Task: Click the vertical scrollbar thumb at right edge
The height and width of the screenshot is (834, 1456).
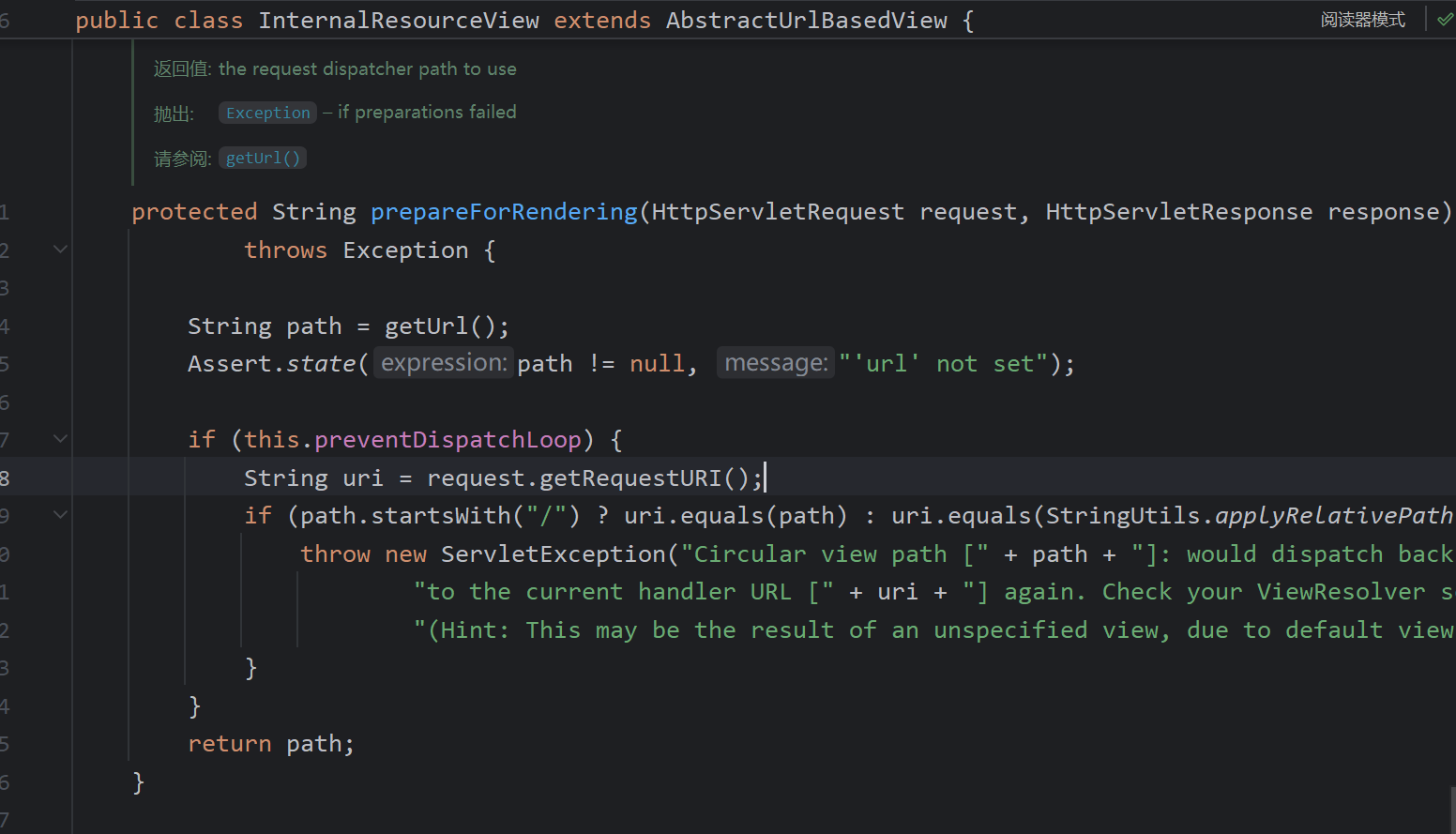Action: pos(1452,810)
